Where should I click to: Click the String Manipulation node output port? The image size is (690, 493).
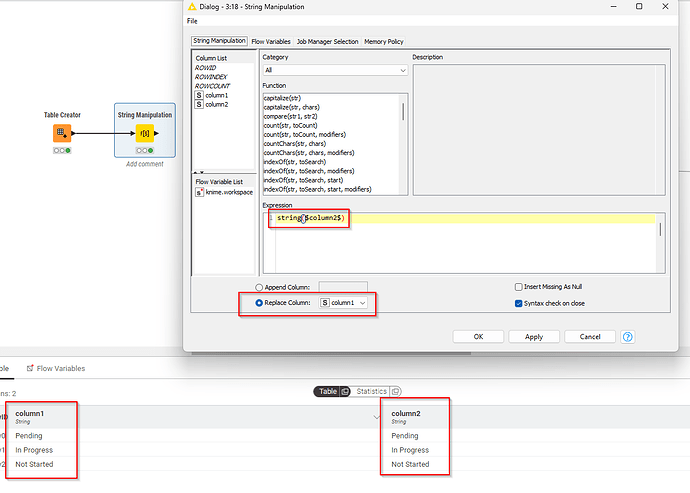[156, 133]
